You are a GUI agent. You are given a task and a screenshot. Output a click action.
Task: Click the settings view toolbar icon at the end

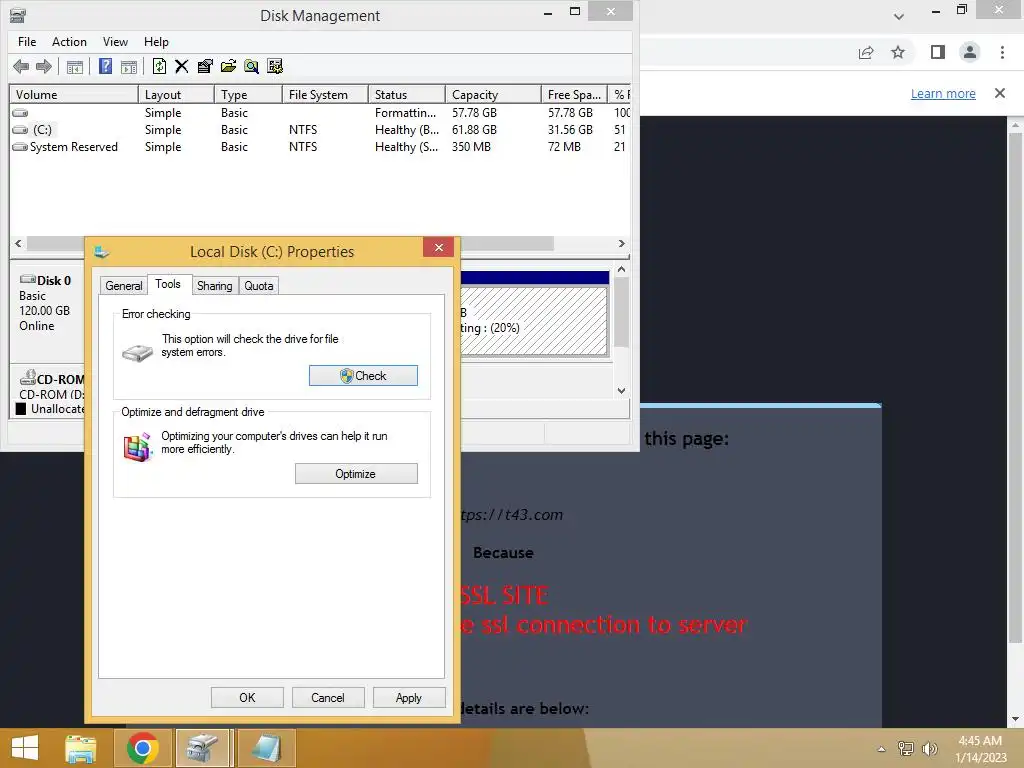point(275,66)
